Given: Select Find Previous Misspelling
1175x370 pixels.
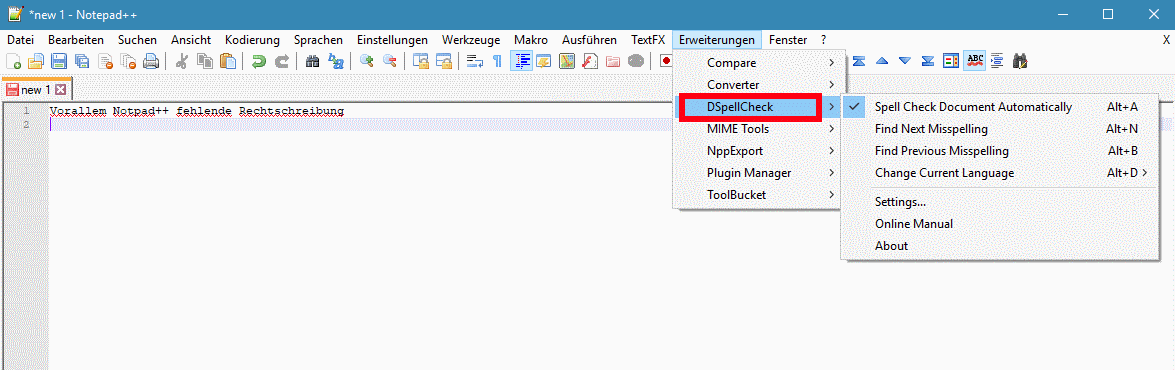Looking at the screenshot, I should 1000,151.
